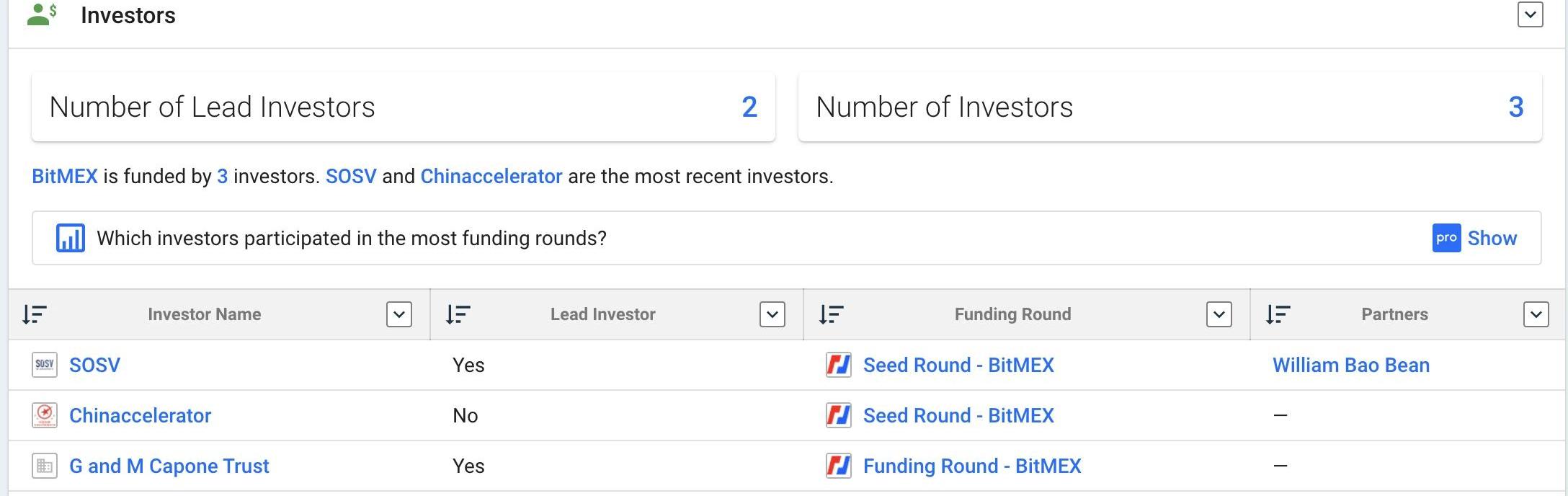Screen dimensions: 1568x496
Task: Click the Lead Investor column header
Action: (x=603, y=314)
